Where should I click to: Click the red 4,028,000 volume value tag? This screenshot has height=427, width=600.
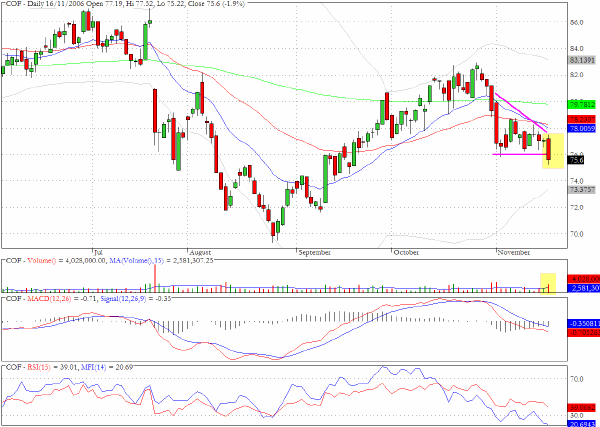[x=584, y=279]
